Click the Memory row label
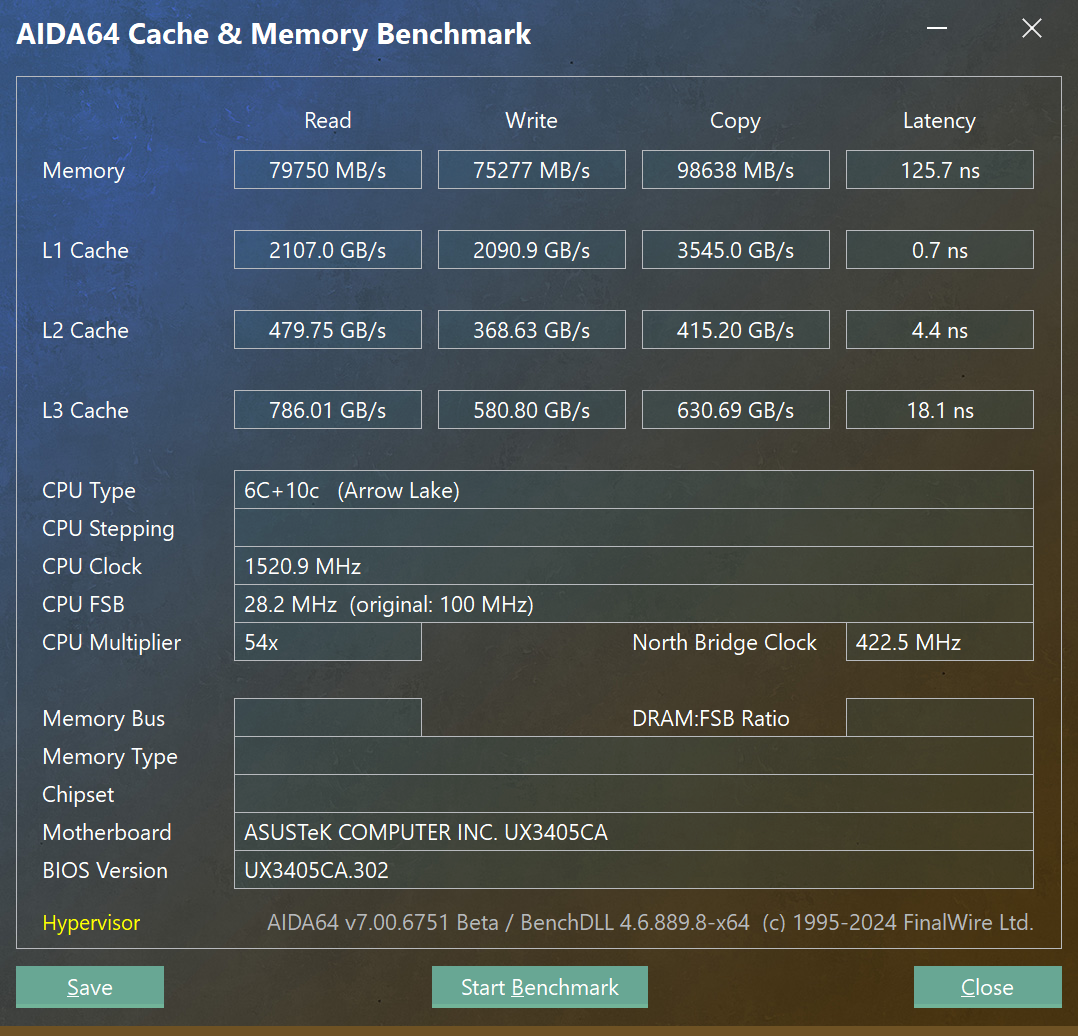The height and width of the screenshot is (1036, 1078). pos(84,170)
